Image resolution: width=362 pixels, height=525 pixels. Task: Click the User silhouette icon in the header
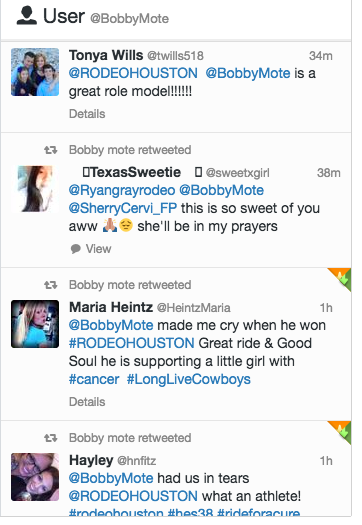pos(26,16)
